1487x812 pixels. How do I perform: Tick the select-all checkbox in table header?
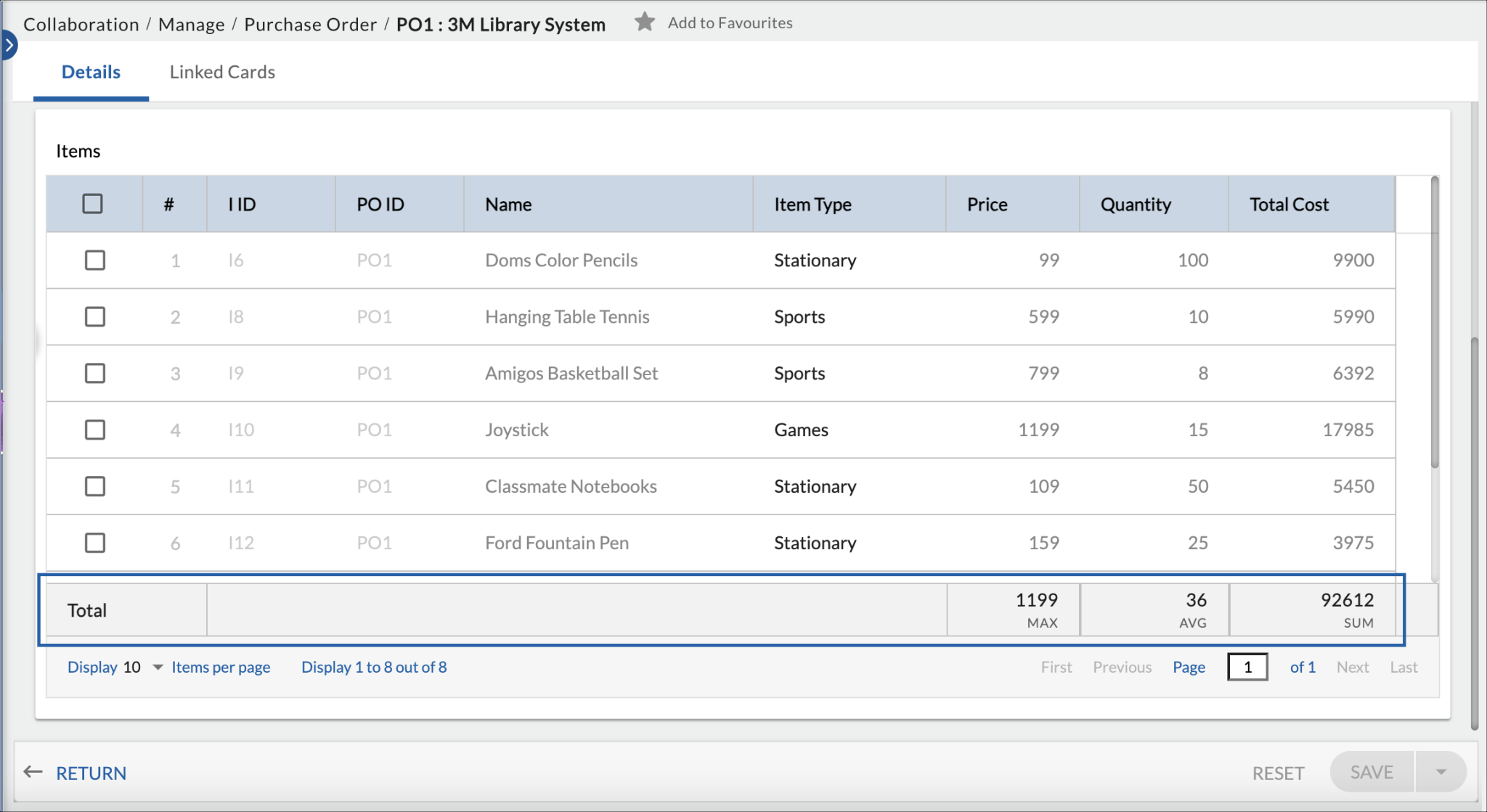point(93,204)
